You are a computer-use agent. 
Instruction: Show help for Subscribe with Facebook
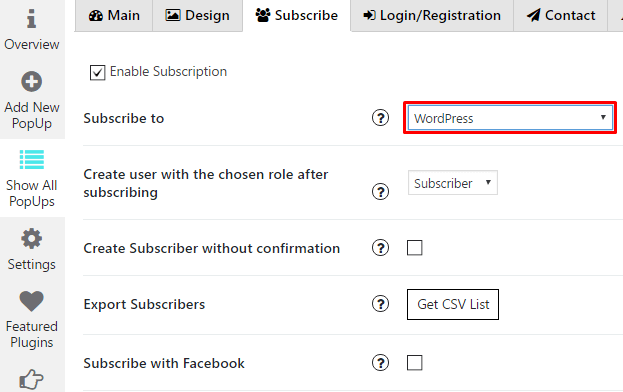[x=380, y=363]
